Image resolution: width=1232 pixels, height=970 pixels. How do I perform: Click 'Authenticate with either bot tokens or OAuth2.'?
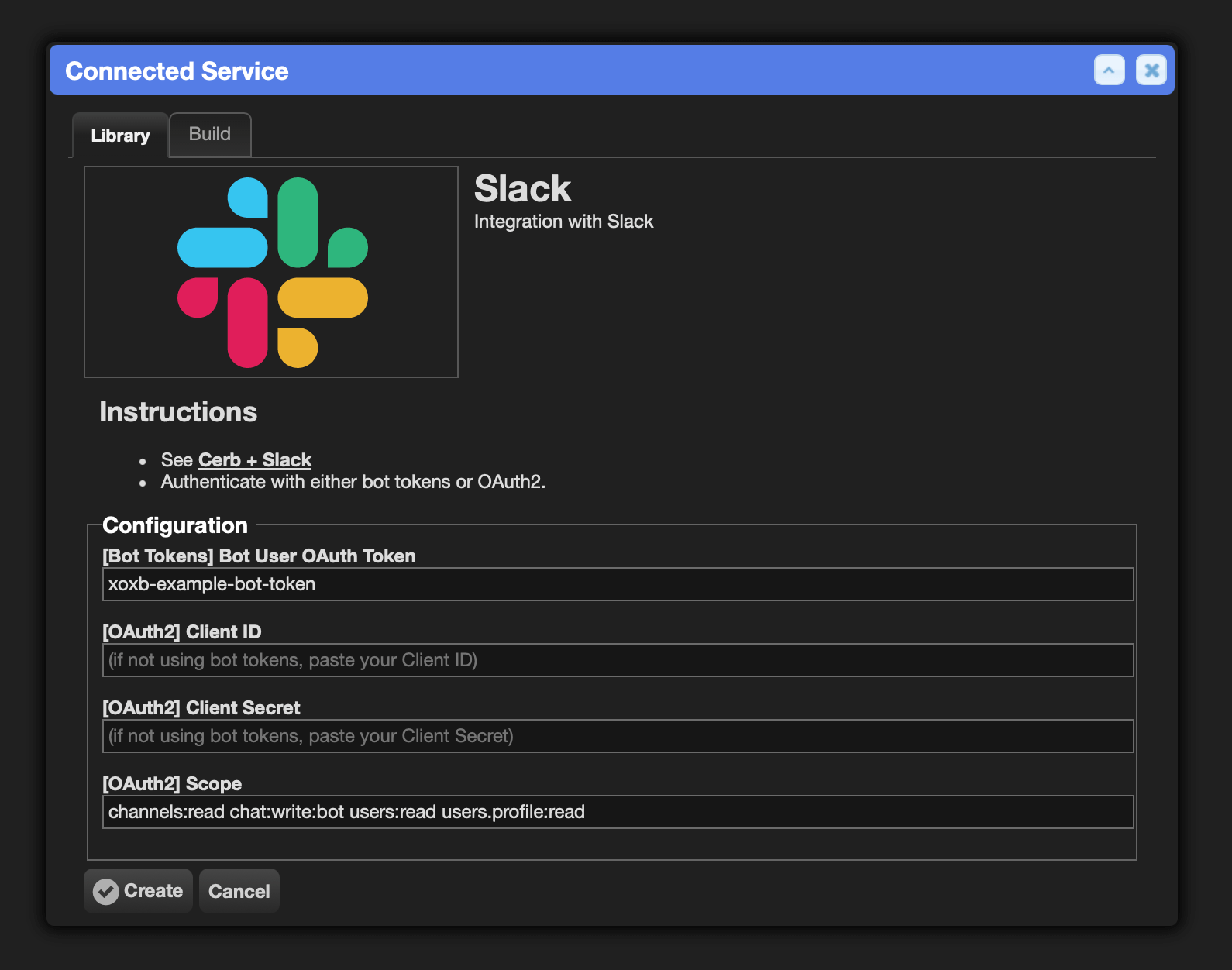pos(353,482)
